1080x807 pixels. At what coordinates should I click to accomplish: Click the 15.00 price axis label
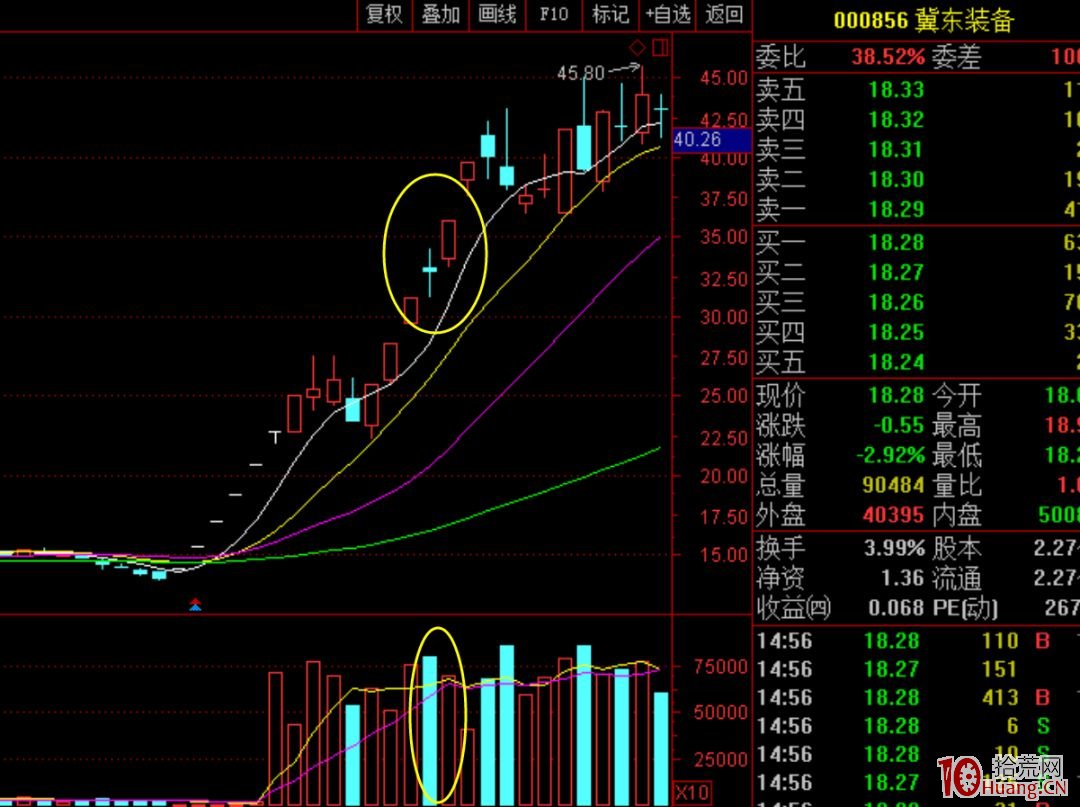click(724, 555)
